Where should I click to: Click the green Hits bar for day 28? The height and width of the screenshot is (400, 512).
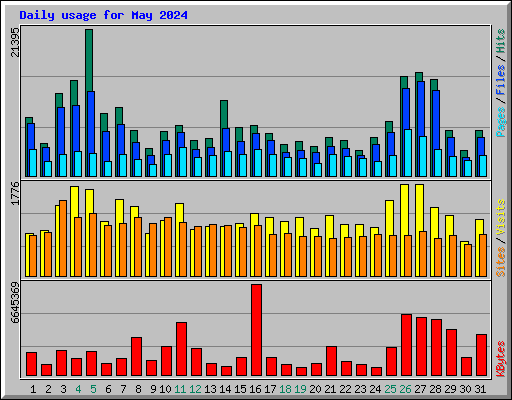point(434,84)
